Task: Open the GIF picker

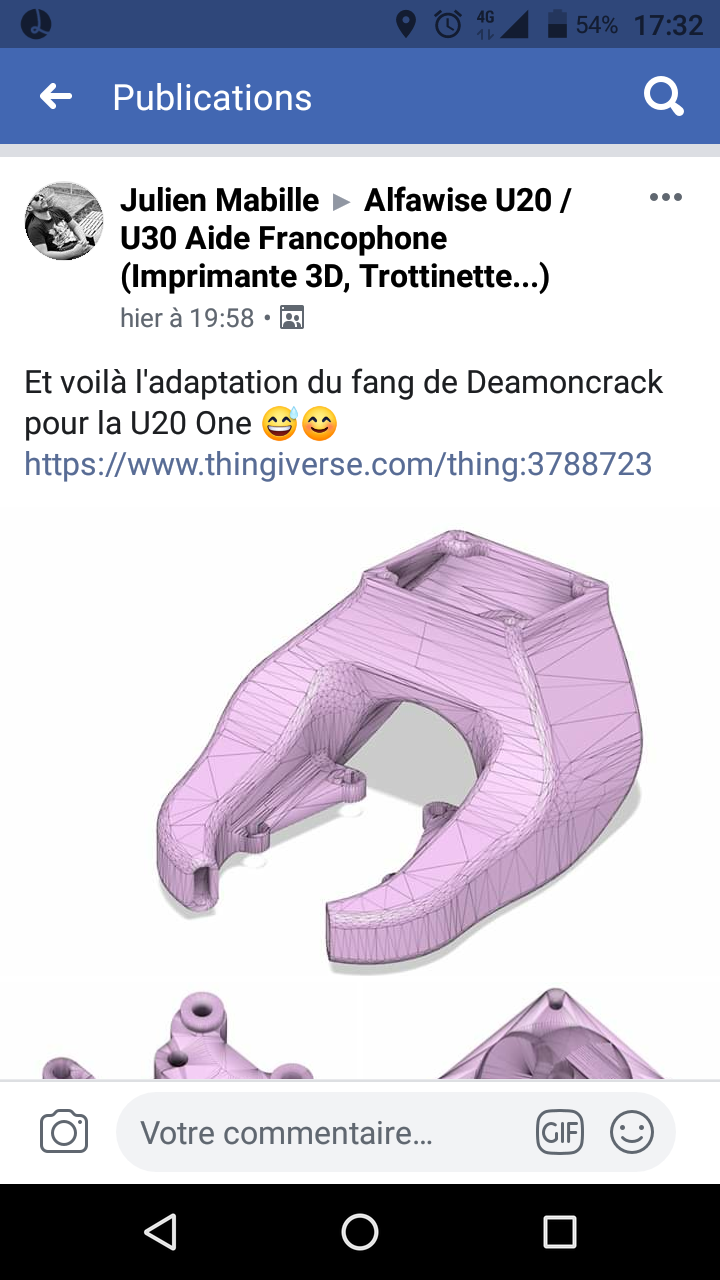Action: 560,1132
